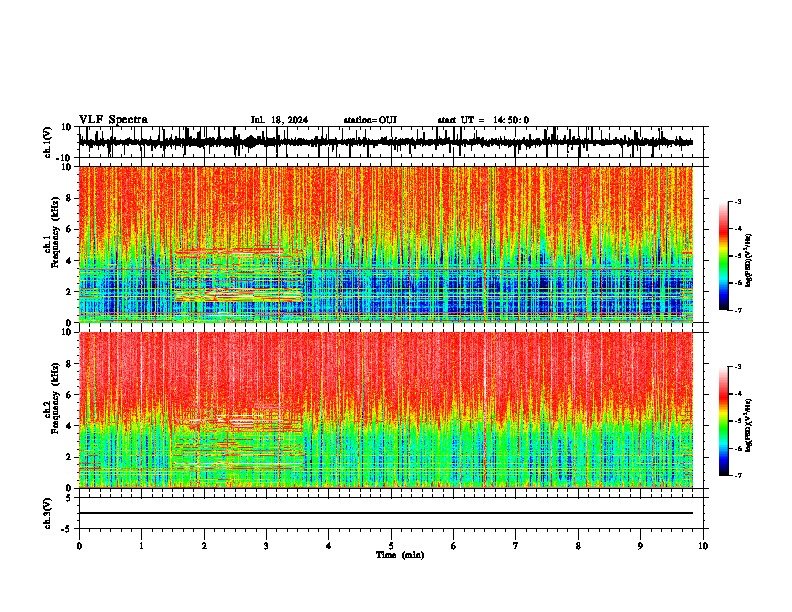Click the "-7" tick on ch.2 colorbar
This screenshot has width=792, height=612.
[x=737, y=476]
